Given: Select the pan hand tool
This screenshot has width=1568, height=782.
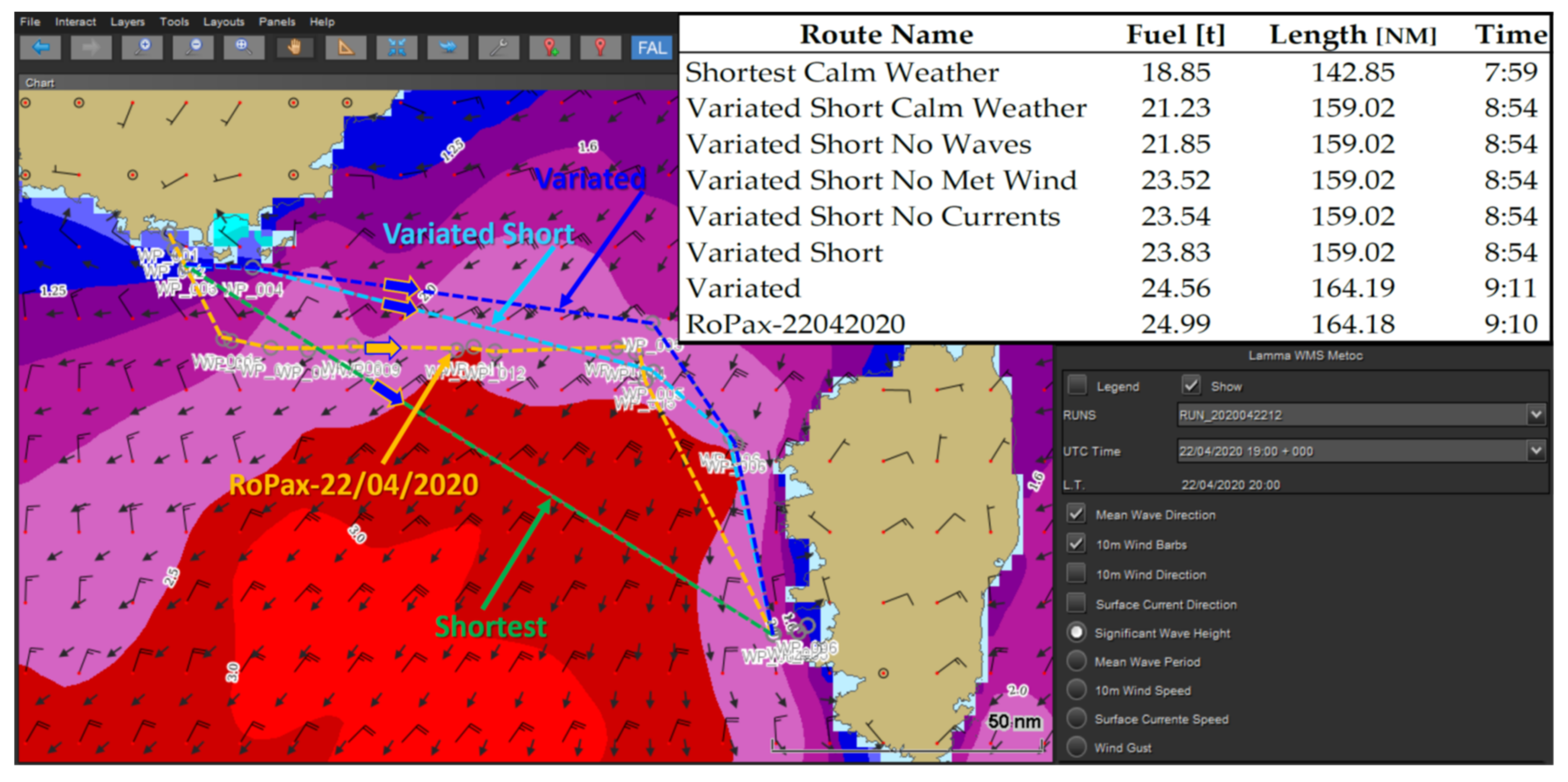Looking at the screenshot, I should tap(294, 47).
